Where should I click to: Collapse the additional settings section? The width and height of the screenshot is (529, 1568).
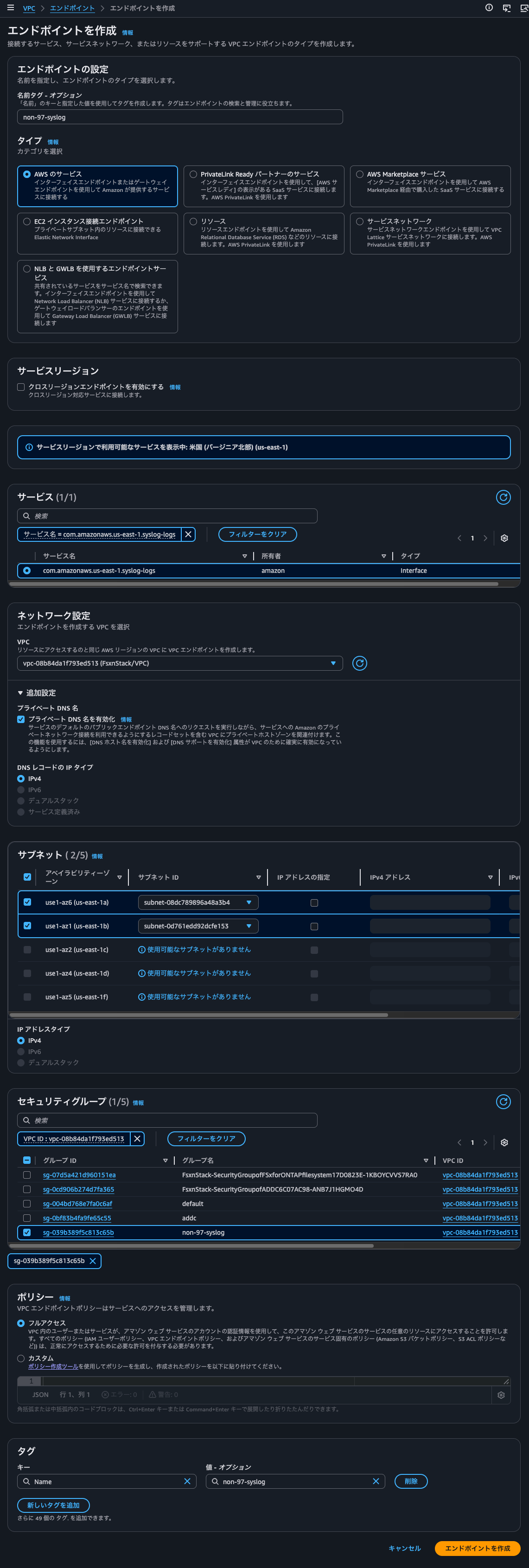click(37, 693)
